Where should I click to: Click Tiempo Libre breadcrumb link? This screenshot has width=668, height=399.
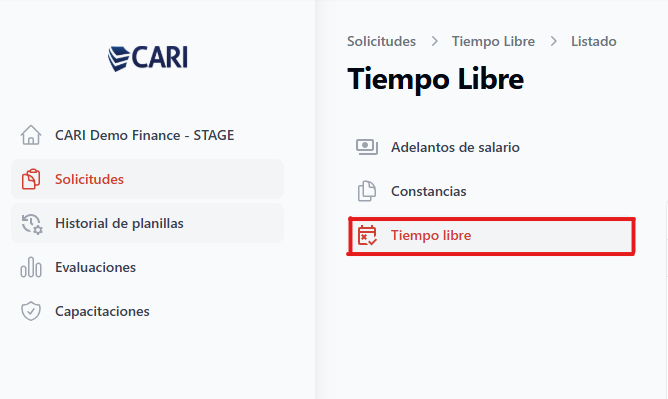click(x=493, y=41)
